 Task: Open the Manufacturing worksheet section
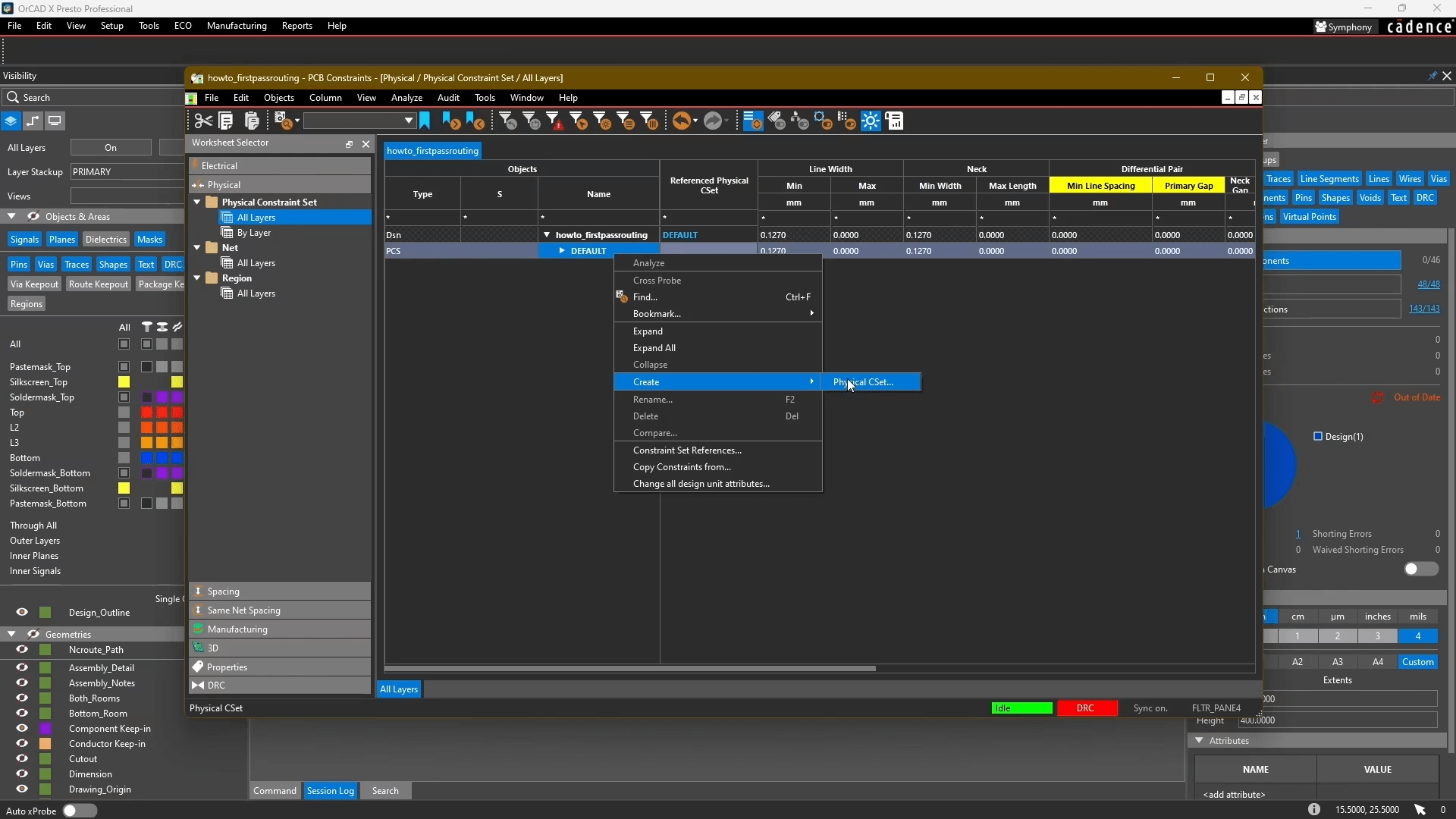point(280,629)
